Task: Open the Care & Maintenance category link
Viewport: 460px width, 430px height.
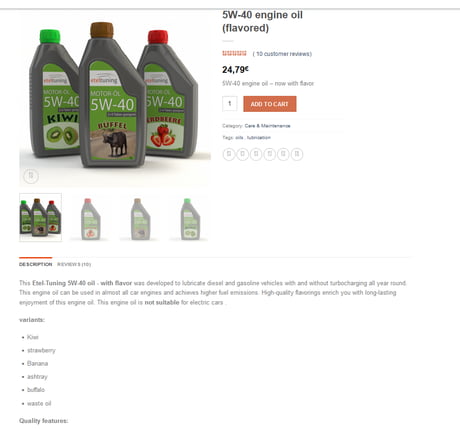Action: pyautogui.click(x=267, y=126)
